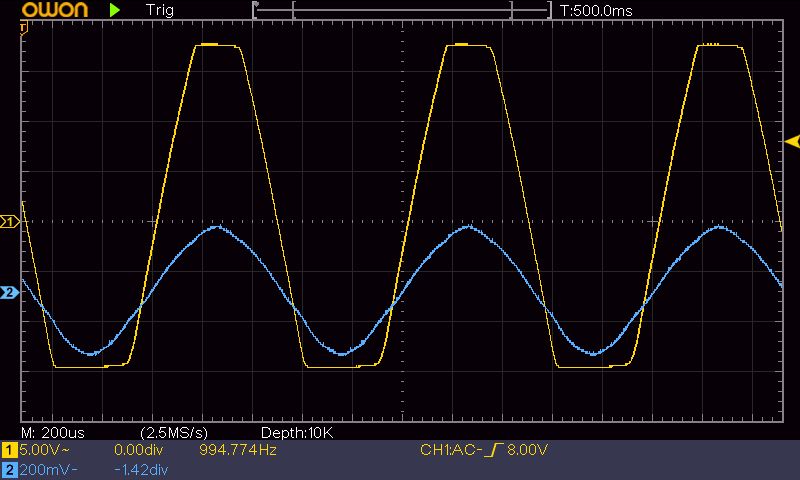Click the 5.00V~ channel 1 scale
800x480 pixels.
point(44,450)
